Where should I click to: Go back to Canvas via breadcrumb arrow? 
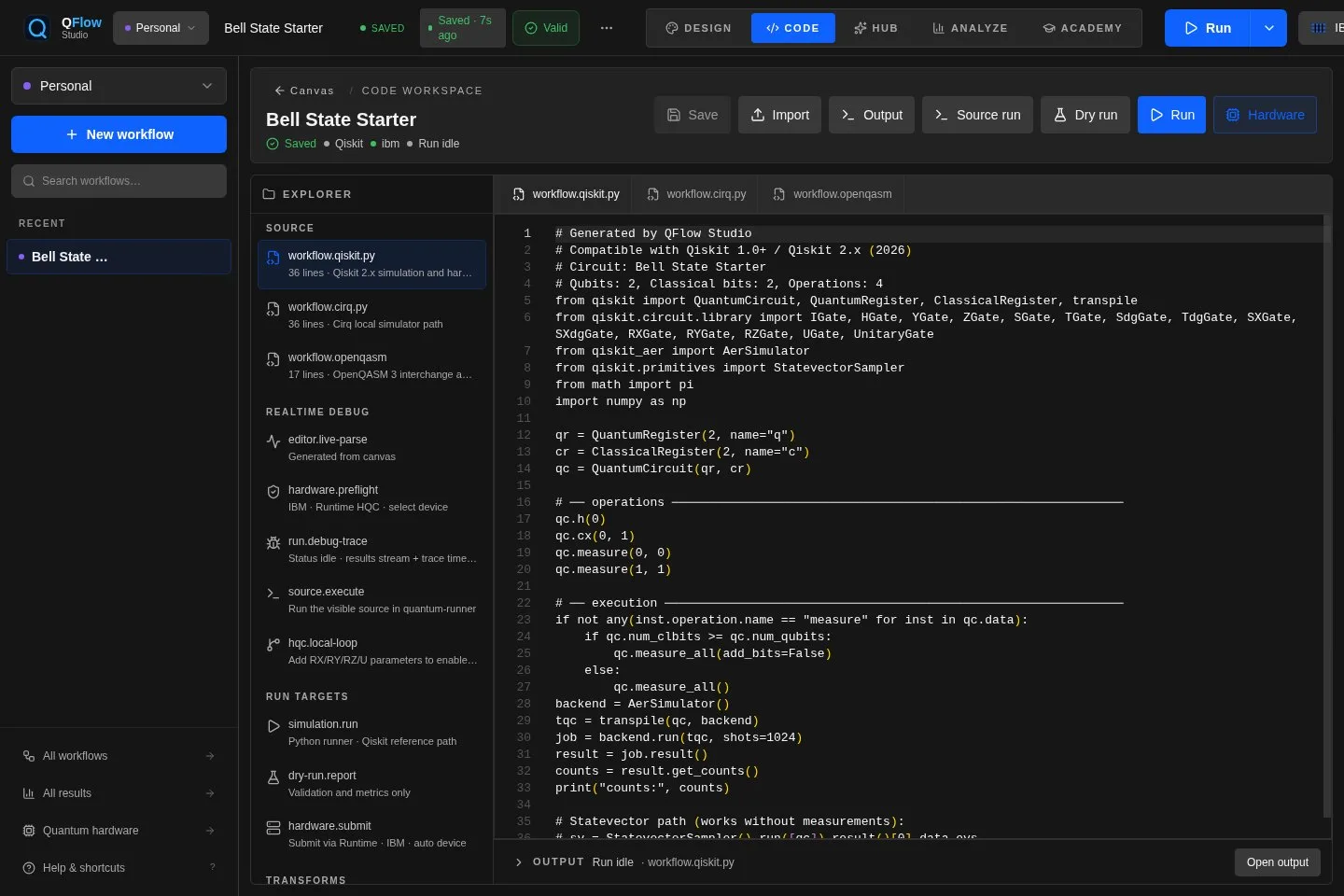(x=279, y=91)
